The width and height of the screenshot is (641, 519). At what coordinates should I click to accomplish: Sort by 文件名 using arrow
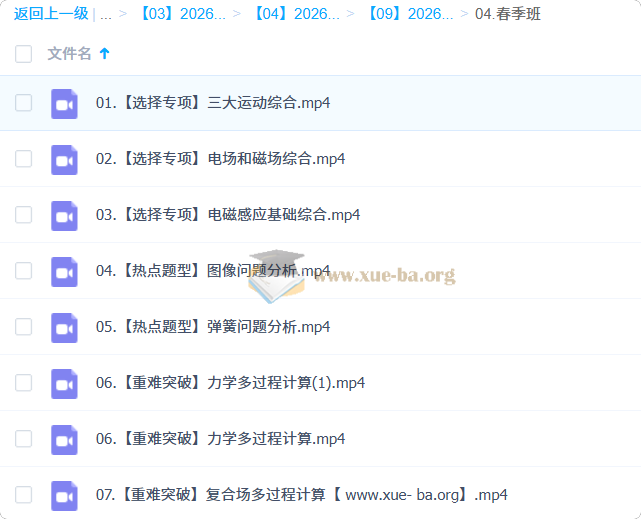[105, 54]
